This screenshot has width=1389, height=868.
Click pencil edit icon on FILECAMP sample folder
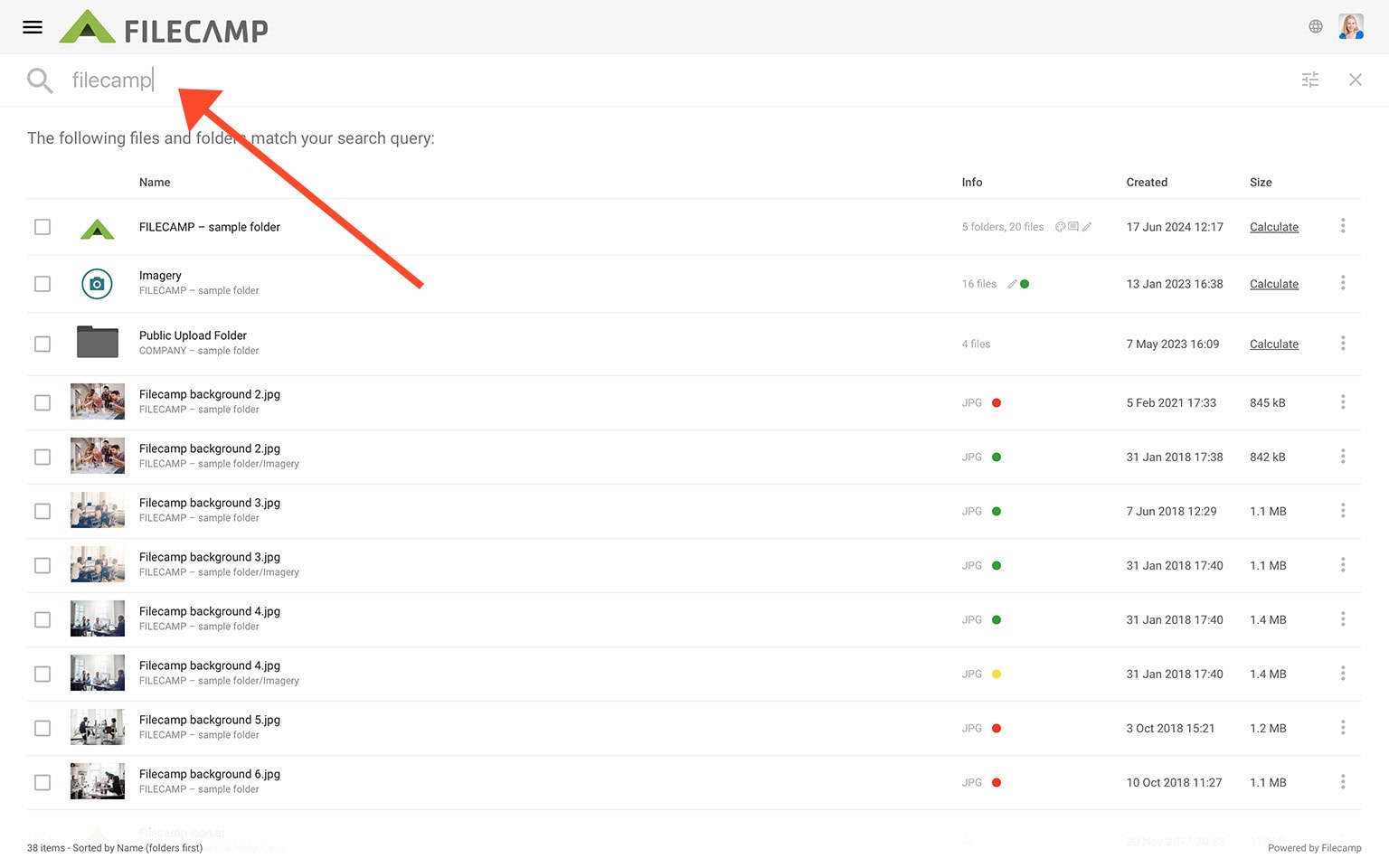1087,227
